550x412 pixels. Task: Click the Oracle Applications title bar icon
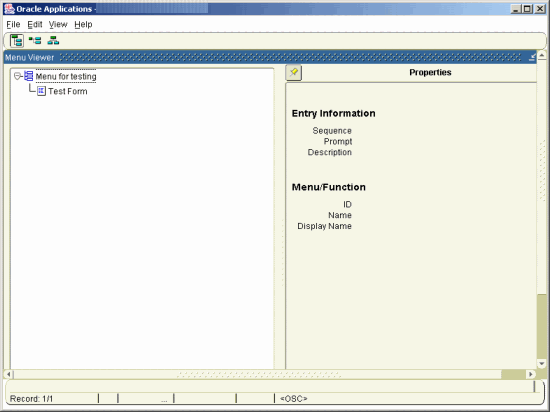pos(9,9)
